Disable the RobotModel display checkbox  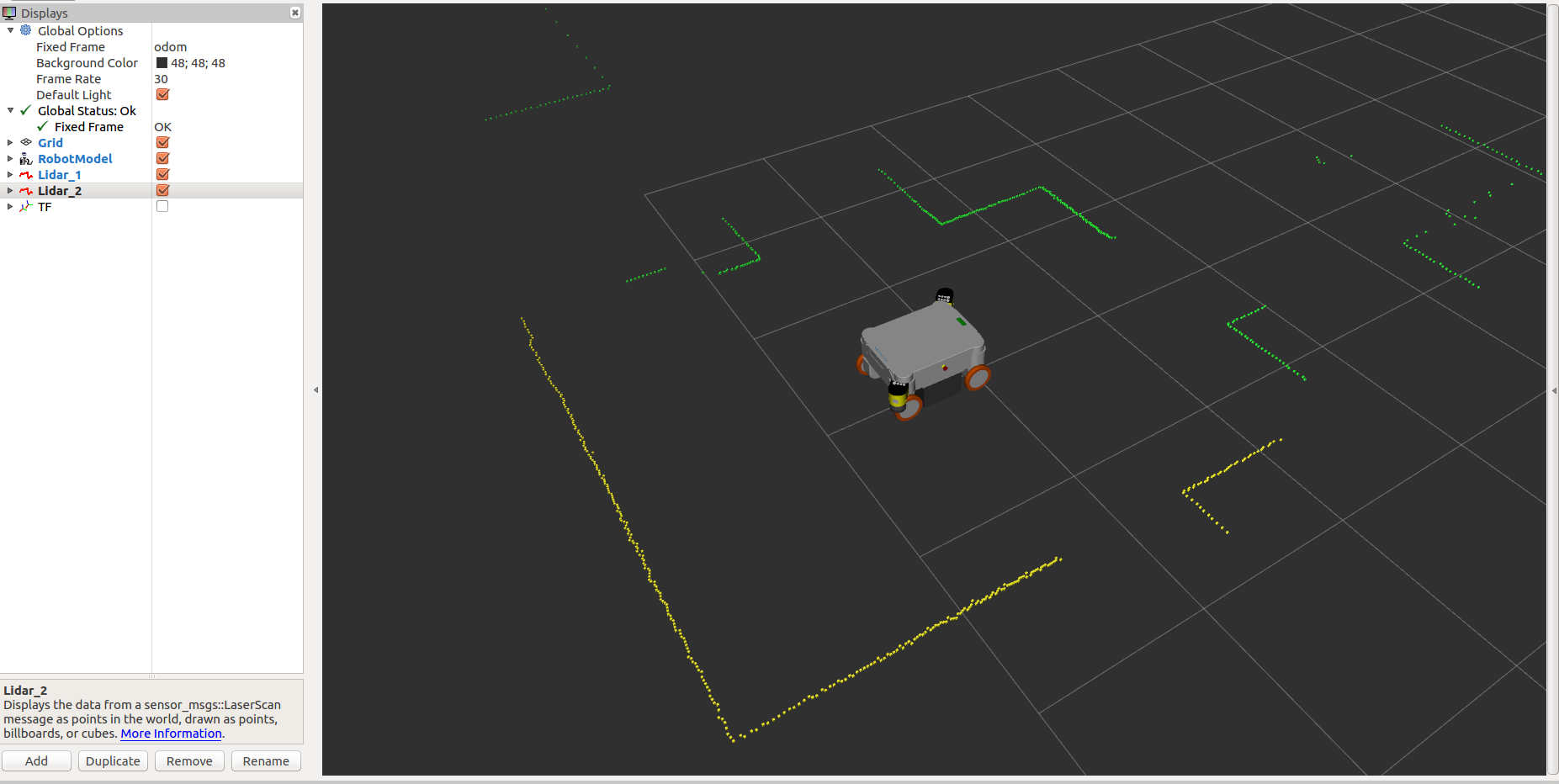pyautogui.click(x=163, y=158)
